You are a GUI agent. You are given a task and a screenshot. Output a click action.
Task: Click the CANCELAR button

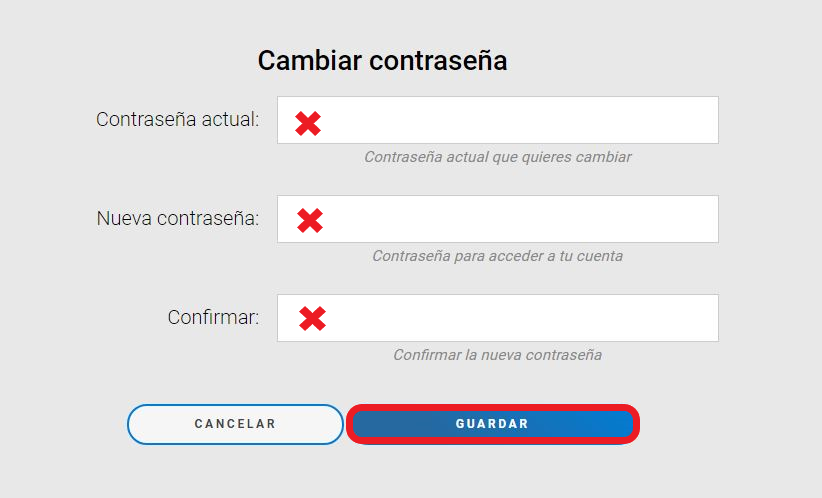235,424
